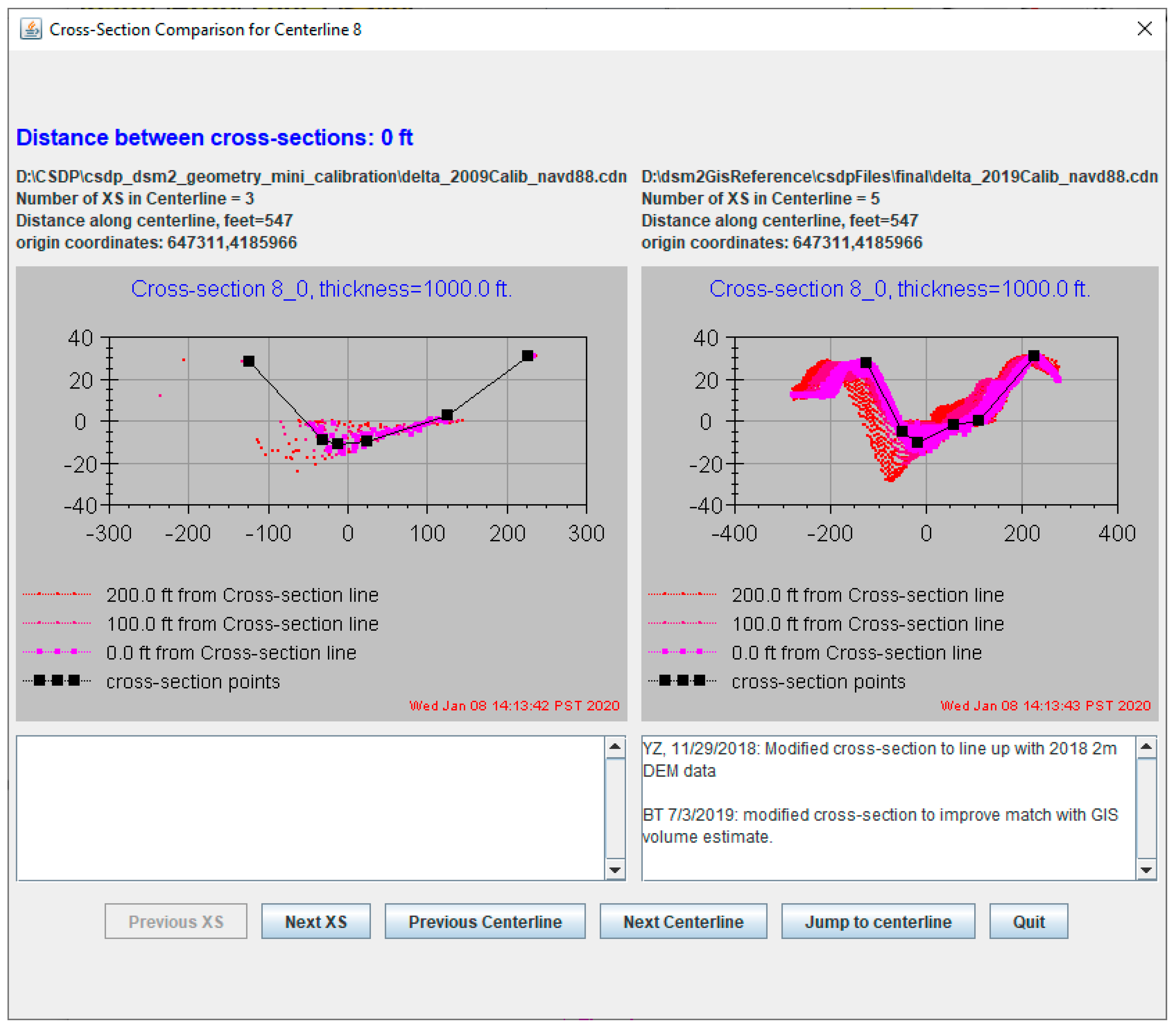Click the Java application icon in title bar
The image size is (1176, 1029).
[x=30, y=29]
